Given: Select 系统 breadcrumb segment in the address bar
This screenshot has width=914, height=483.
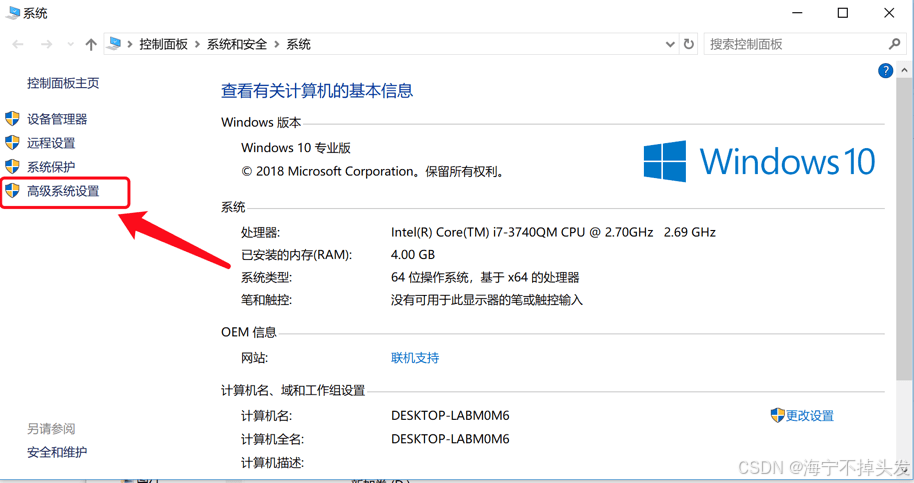Looking at the screenshot, I should 298,44.
